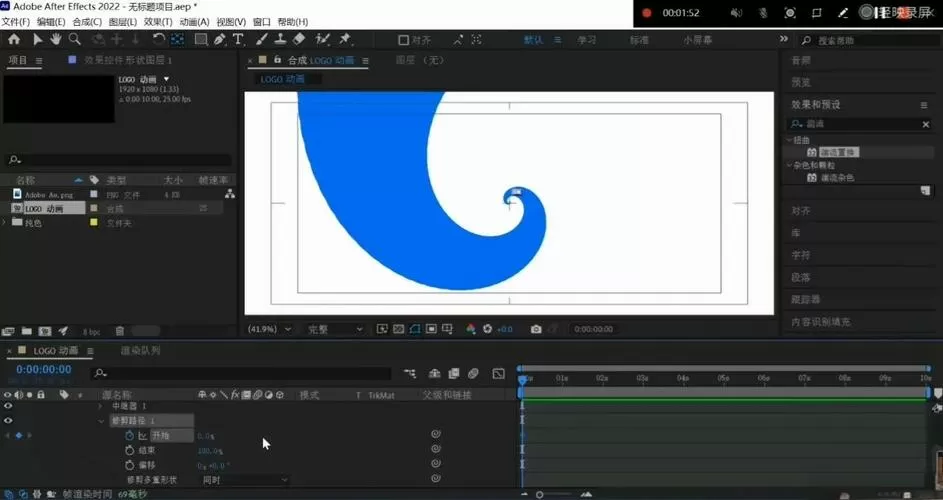943x500 pixels.
Task: Select the Rotation tool
Action: click(159, 40)
